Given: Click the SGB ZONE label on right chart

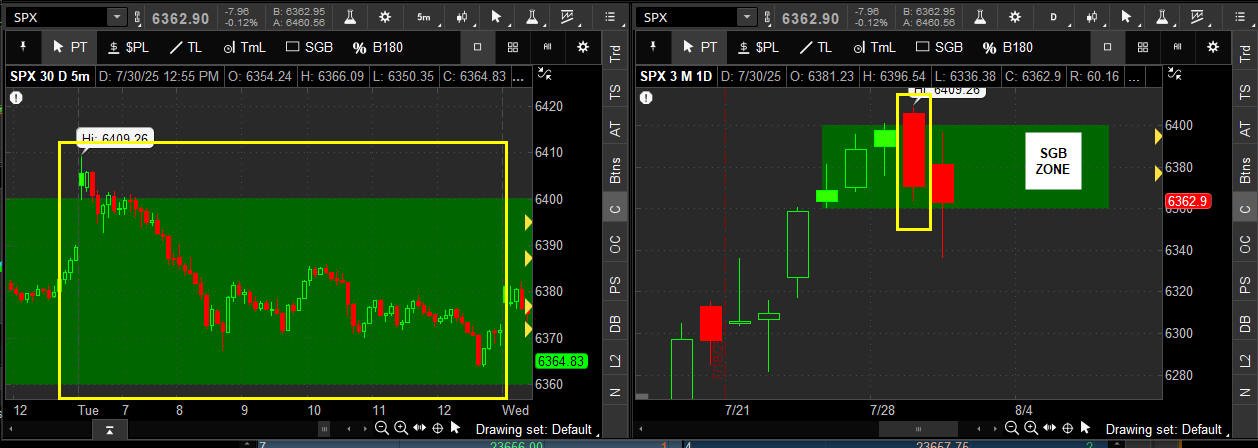Looking at the screenshot, I should (1054, 161).
